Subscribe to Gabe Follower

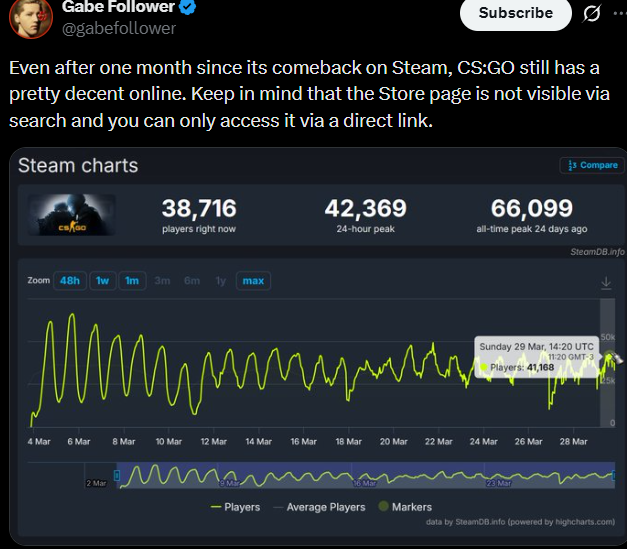point(516,13)
